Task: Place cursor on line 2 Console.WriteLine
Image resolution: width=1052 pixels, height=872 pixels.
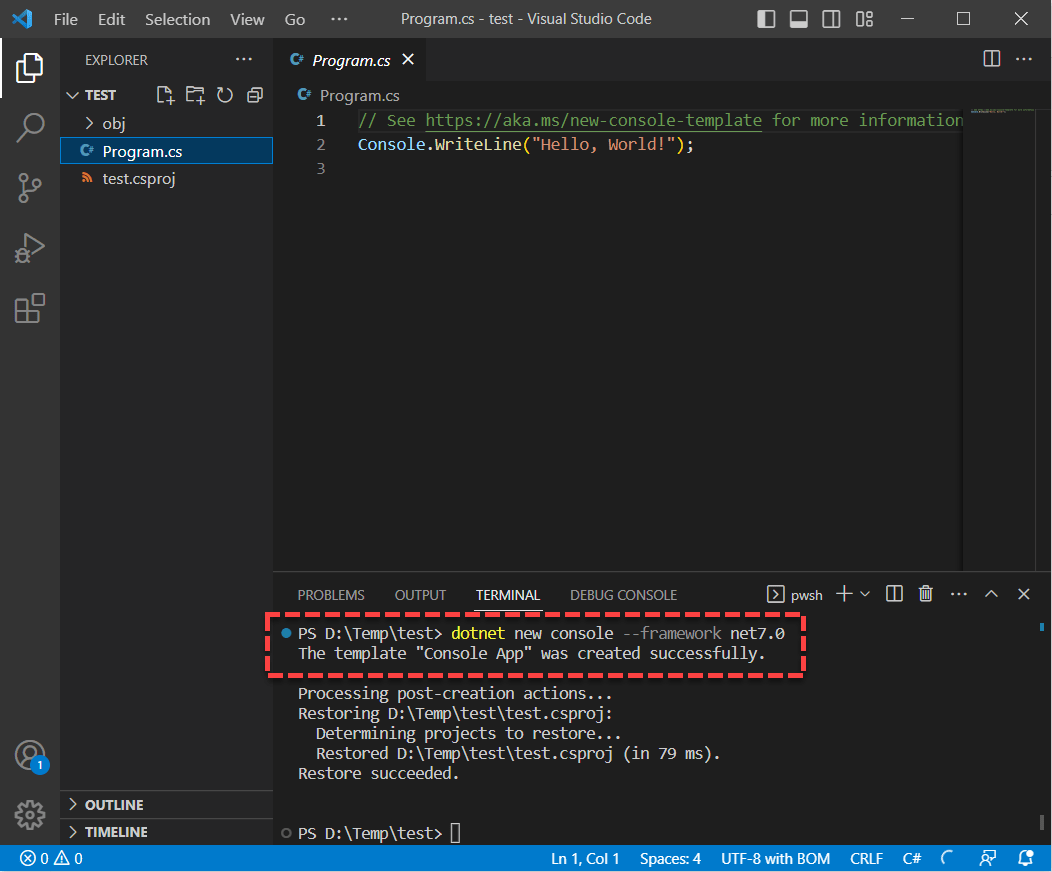Action: point(525,145)
